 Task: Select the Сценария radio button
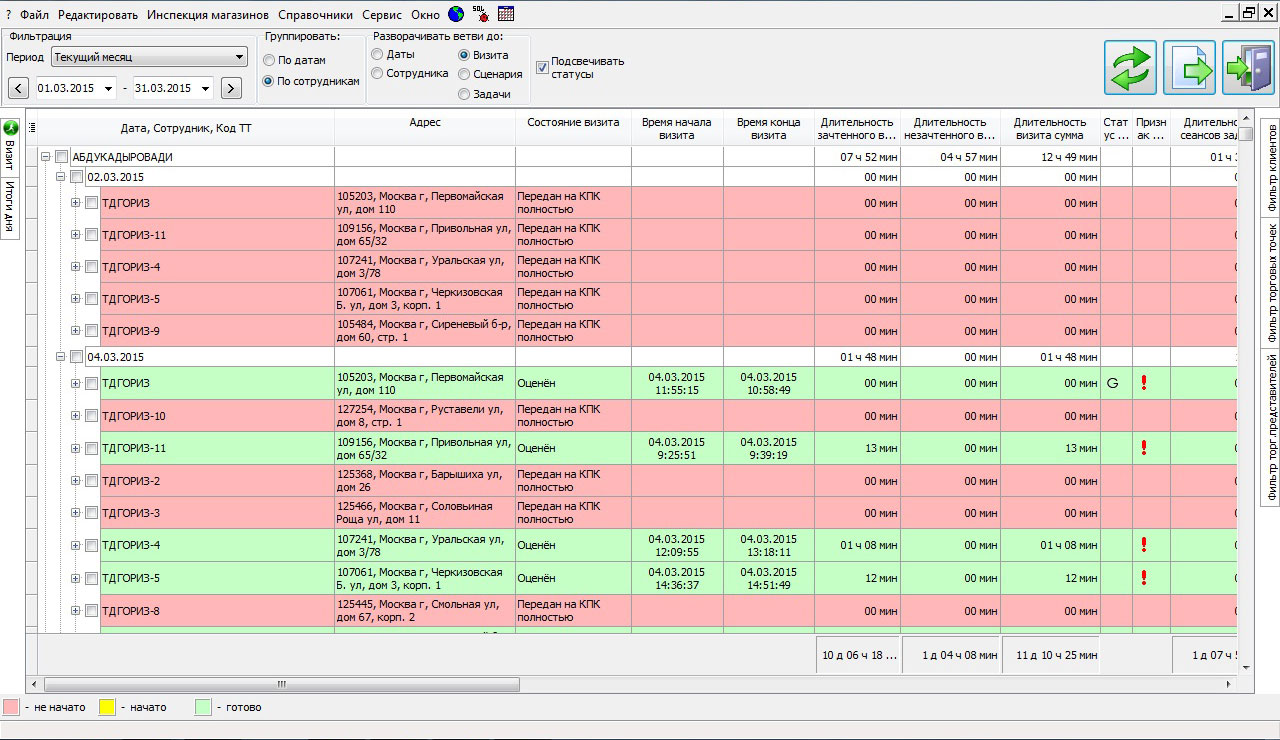pos(464,74)
